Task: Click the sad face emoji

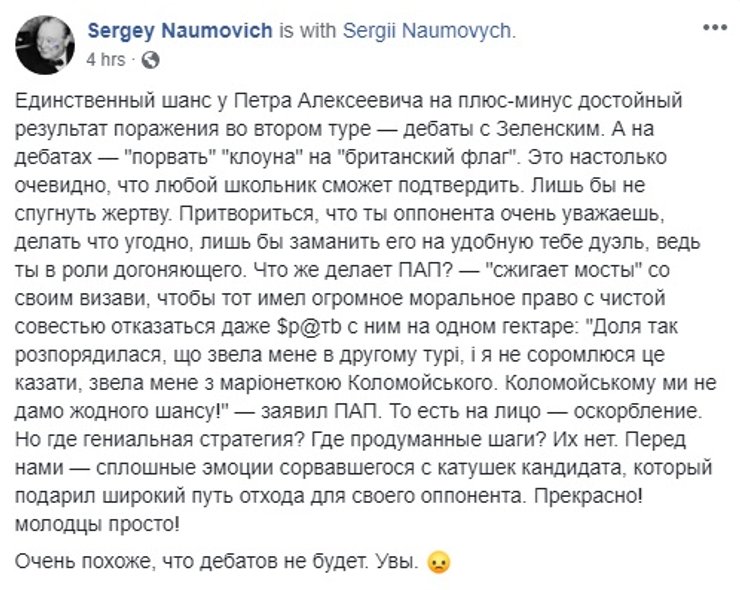Action: click(x=436, y=562)
